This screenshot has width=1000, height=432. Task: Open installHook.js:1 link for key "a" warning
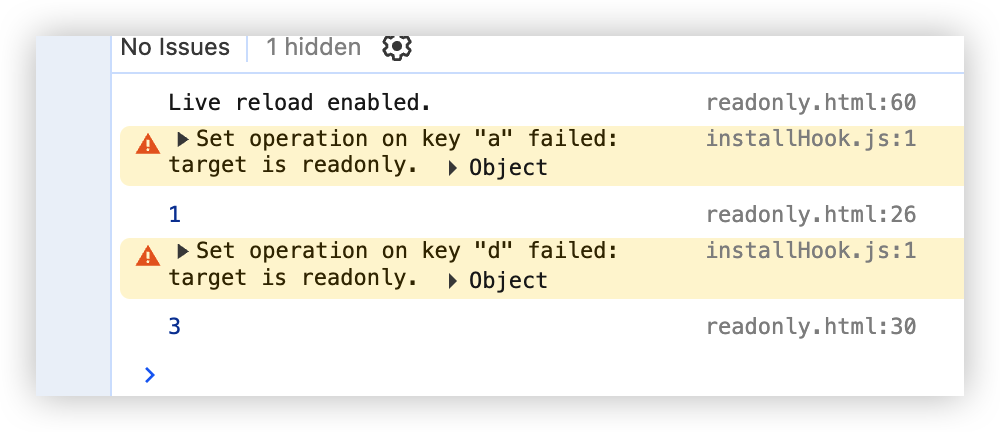pos(810,139)
